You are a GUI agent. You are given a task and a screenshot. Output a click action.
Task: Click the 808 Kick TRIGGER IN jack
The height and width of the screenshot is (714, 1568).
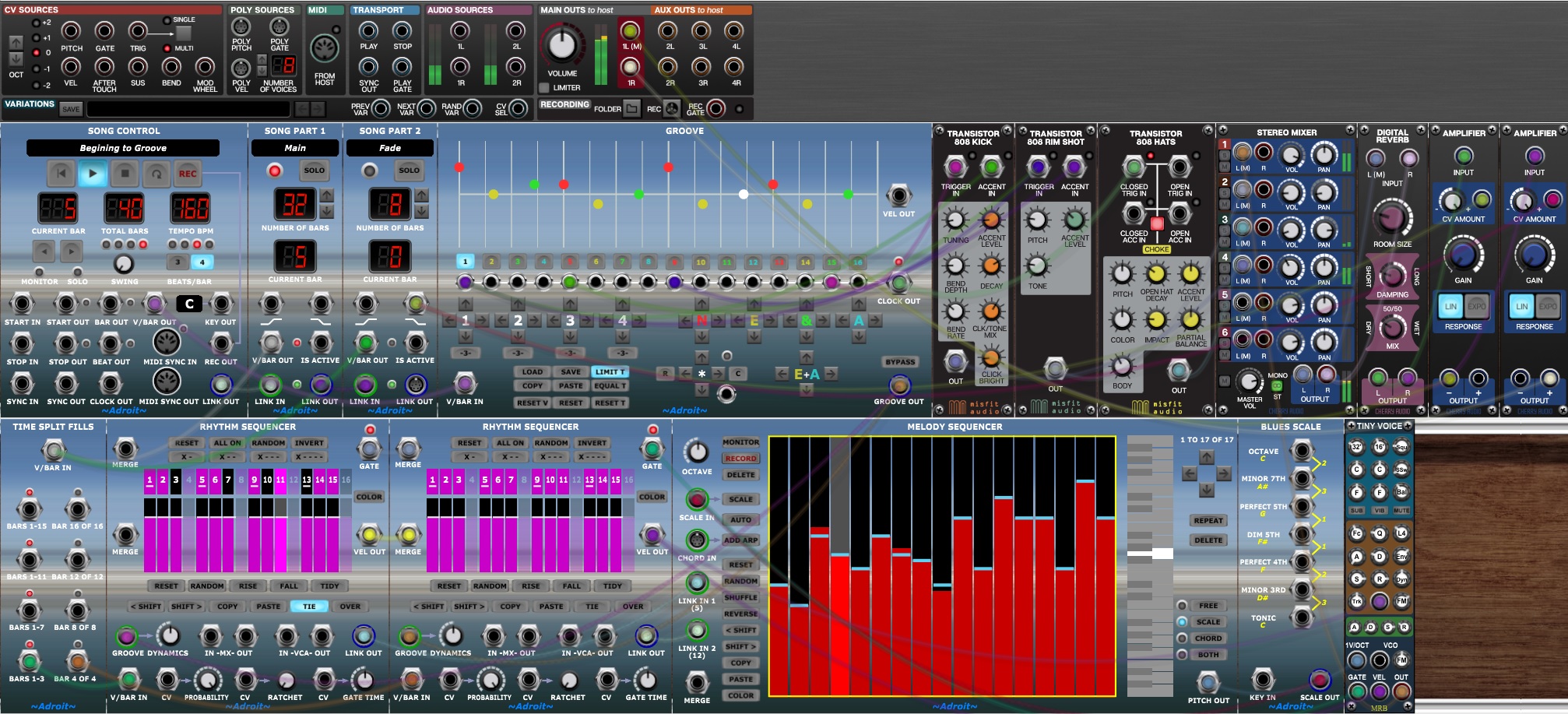pyautogui.click(x=955, y=167)
